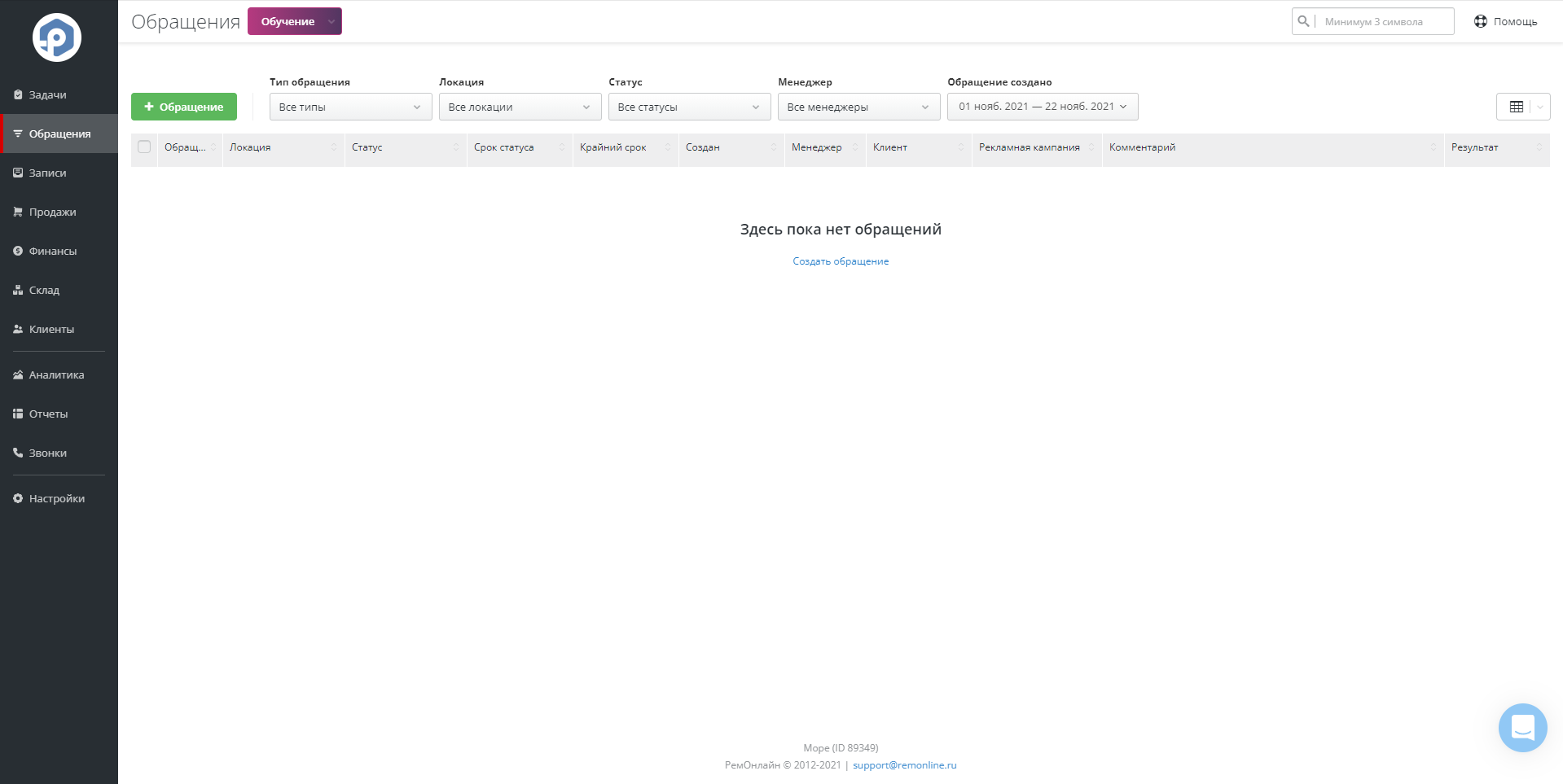Click the Аналитика chart icon
1563x784 pixels.
(18, 374)
